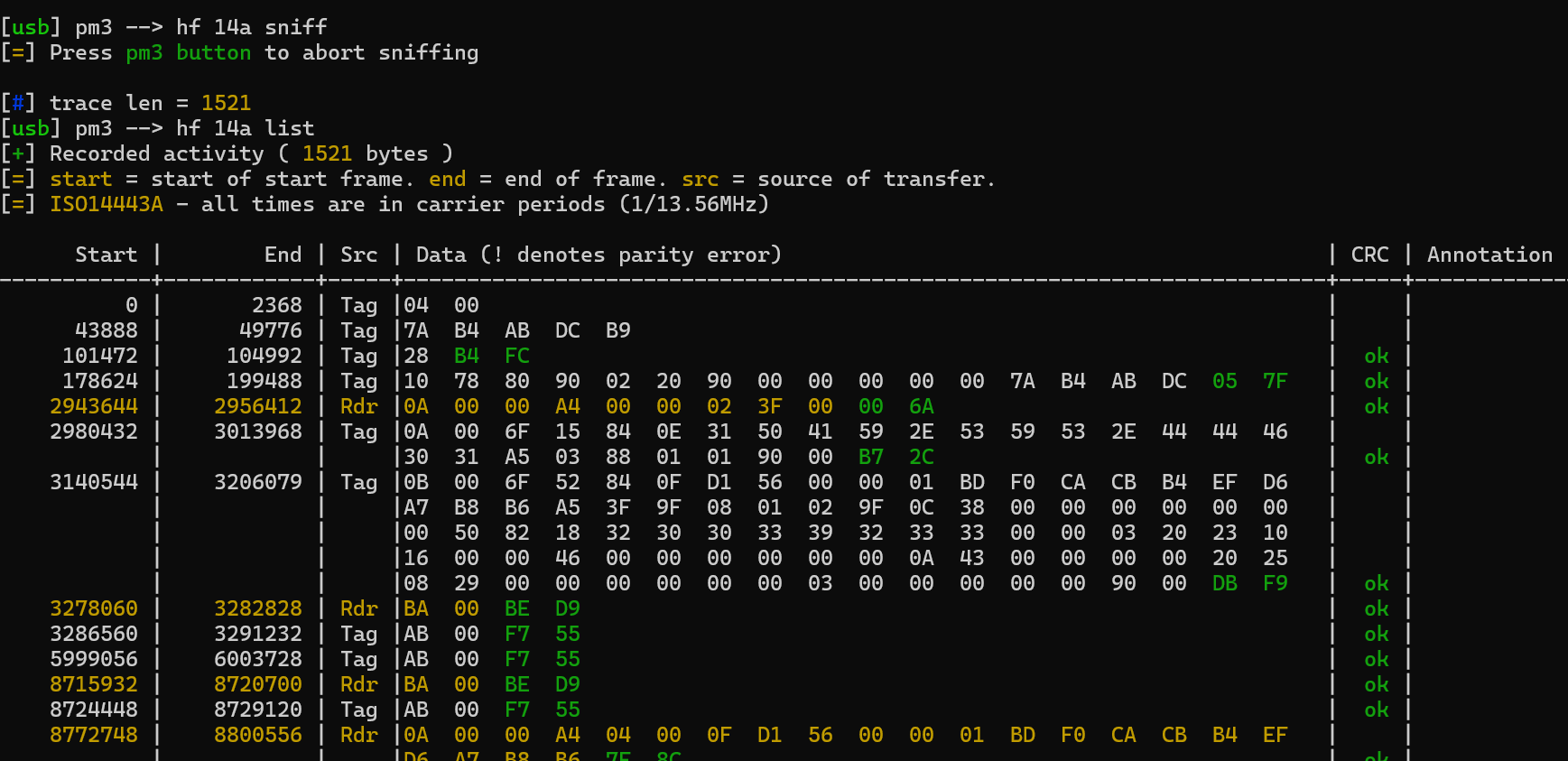Image resolution: width=1568 pixels, height=761 pixels.
Task: Click green CRC bytes DB F9
Action: coord(1250,583)
